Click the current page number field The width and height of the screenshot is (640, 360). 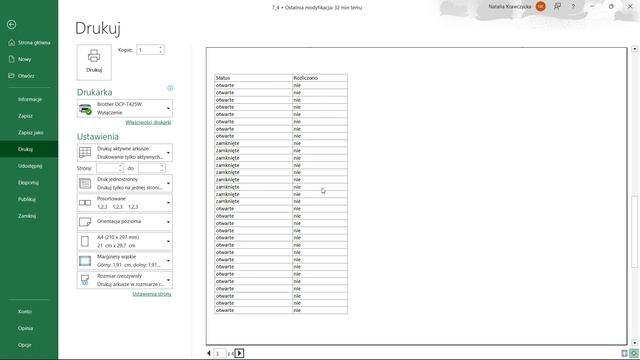tap(220, 353)
